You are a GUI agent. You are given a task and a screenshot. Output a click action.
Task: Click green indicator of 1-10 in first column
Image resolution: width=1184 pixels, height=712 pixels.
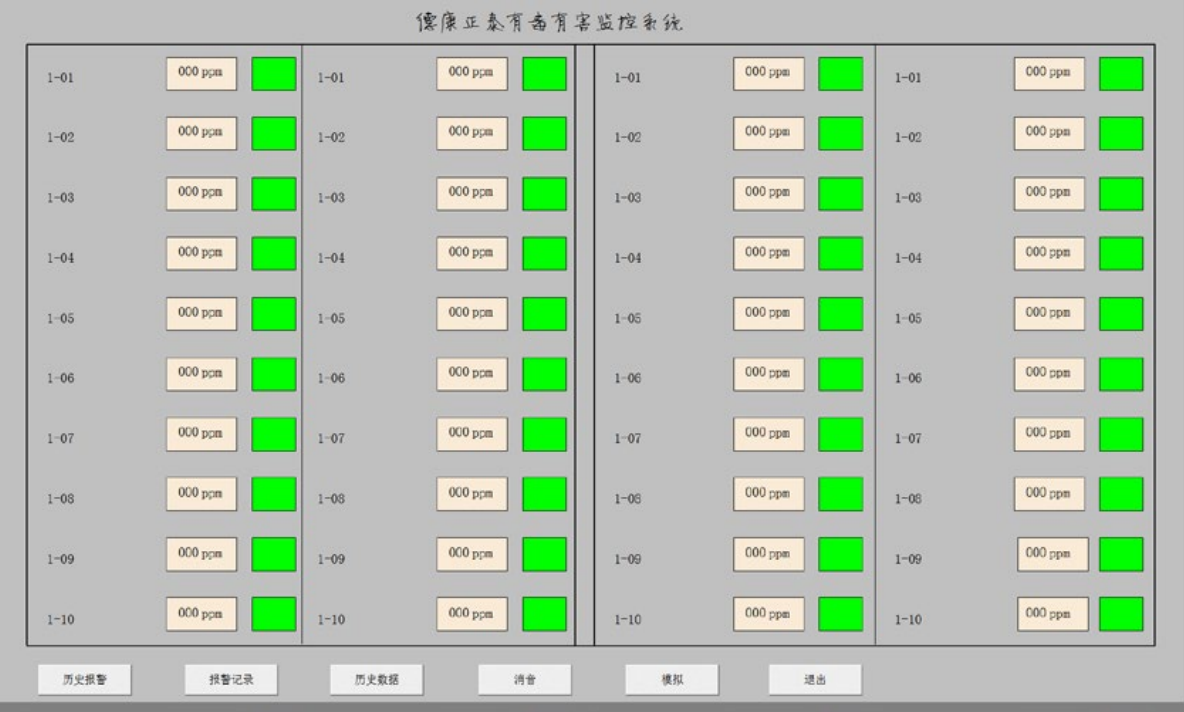pos(273,614)
